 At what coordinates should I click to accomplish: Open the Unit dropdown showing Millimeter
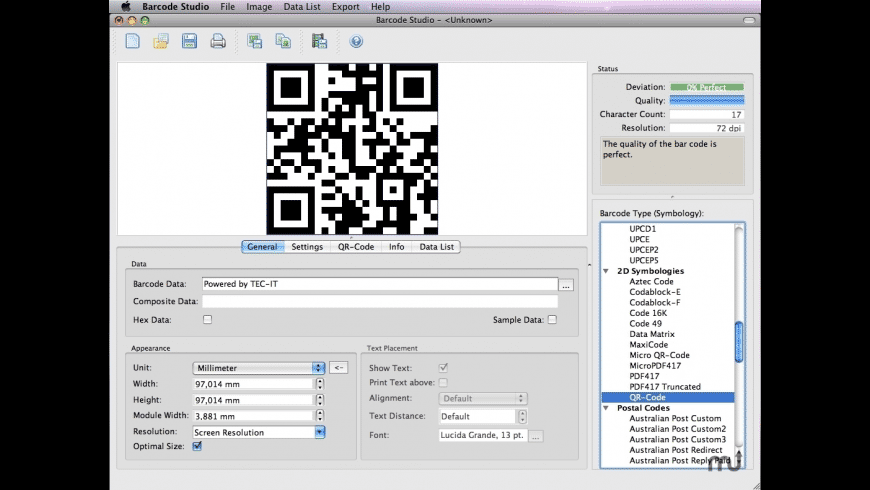[x=259, y=367]
